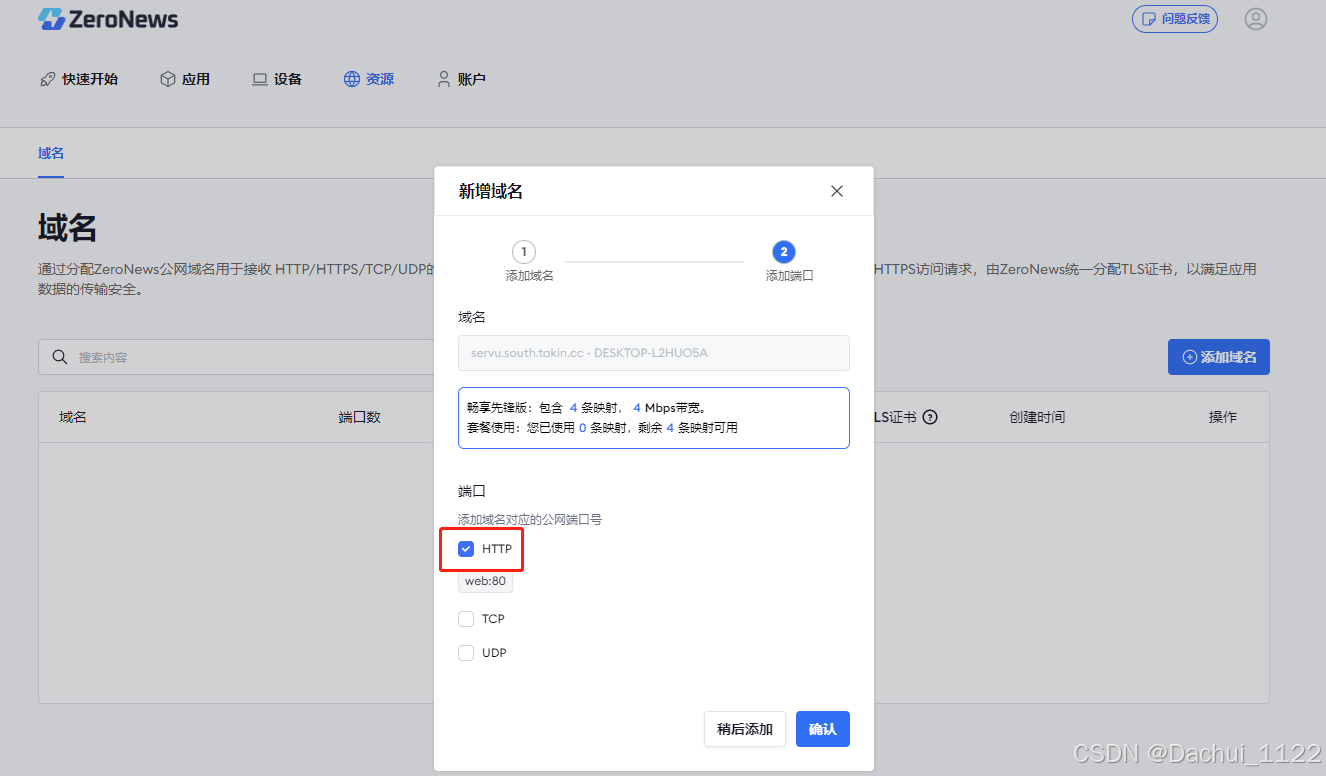Image resolution: width=1326 pixels, height=776 pixels.
Task: Click the 应用 cube icon
Action: [x=168, y=79]
